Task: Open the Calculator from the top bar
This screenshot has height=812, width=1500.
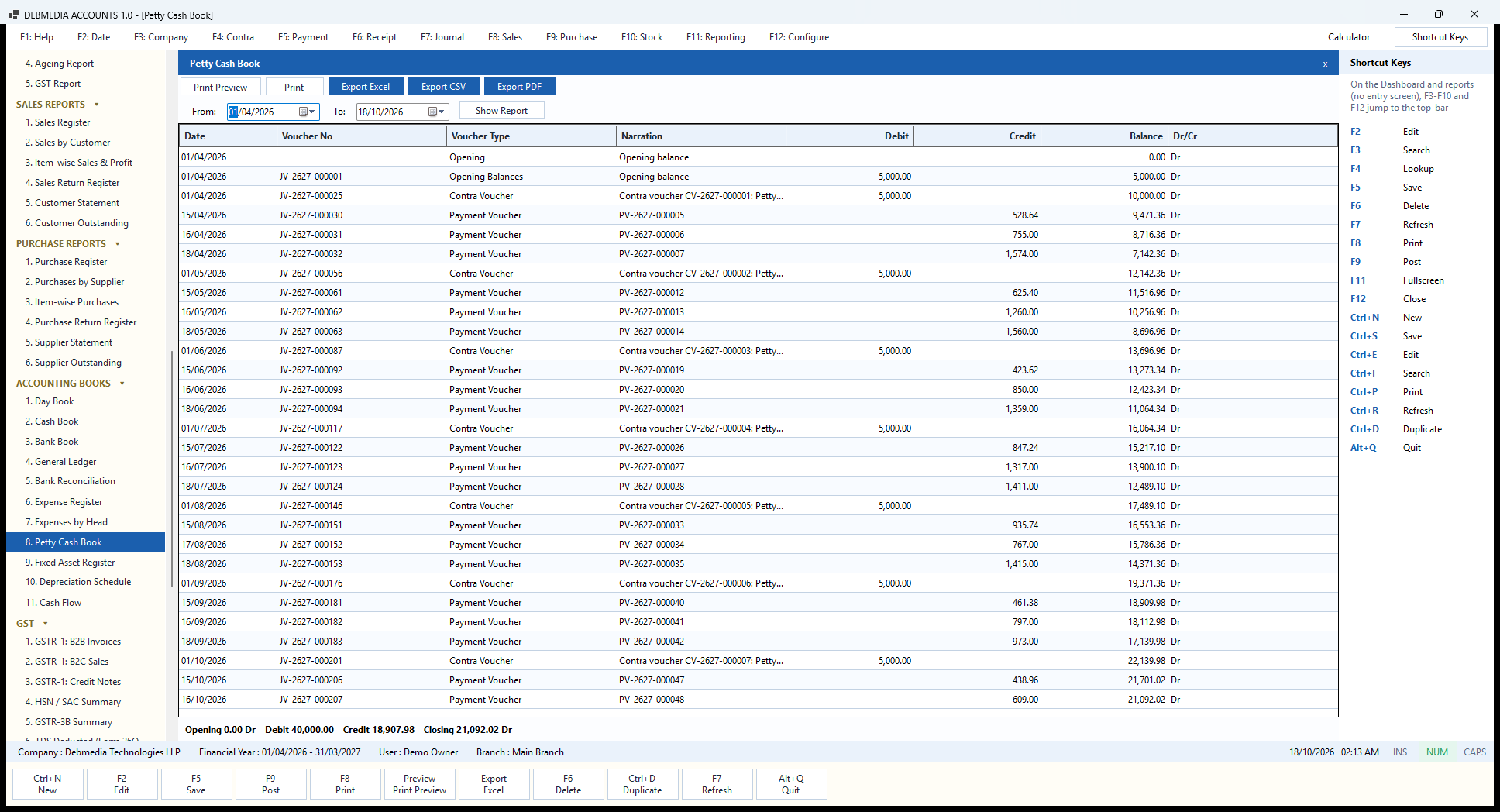Action: [1349, 36]
